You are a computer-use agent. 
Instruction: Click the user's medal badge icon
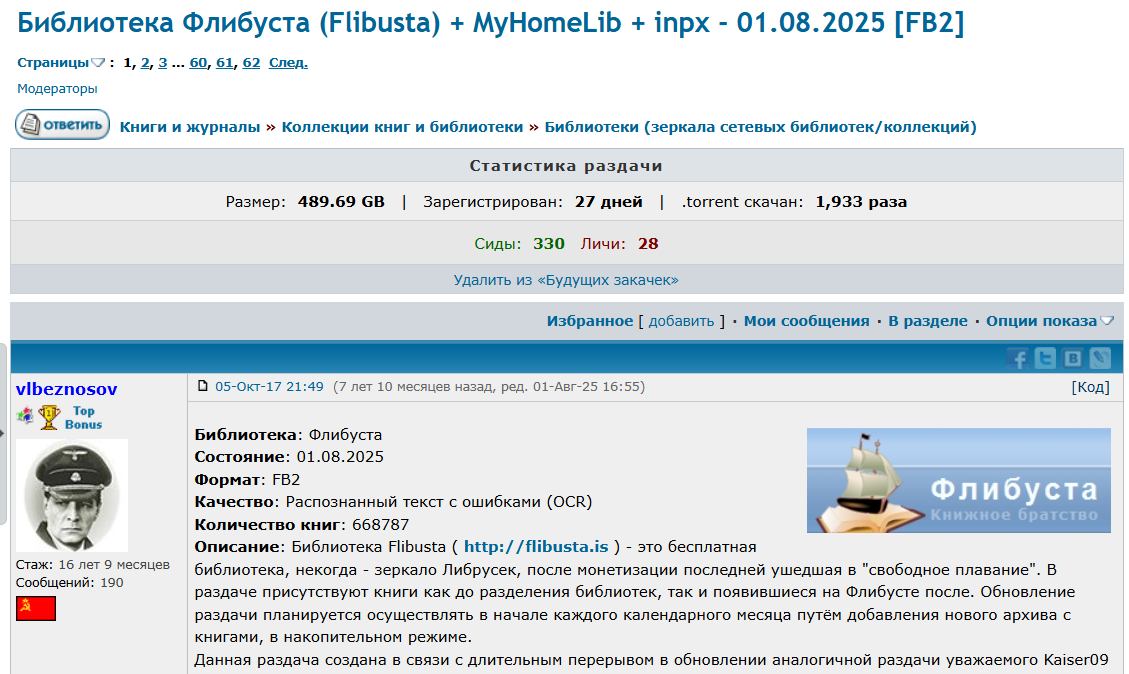pos(25,415)
